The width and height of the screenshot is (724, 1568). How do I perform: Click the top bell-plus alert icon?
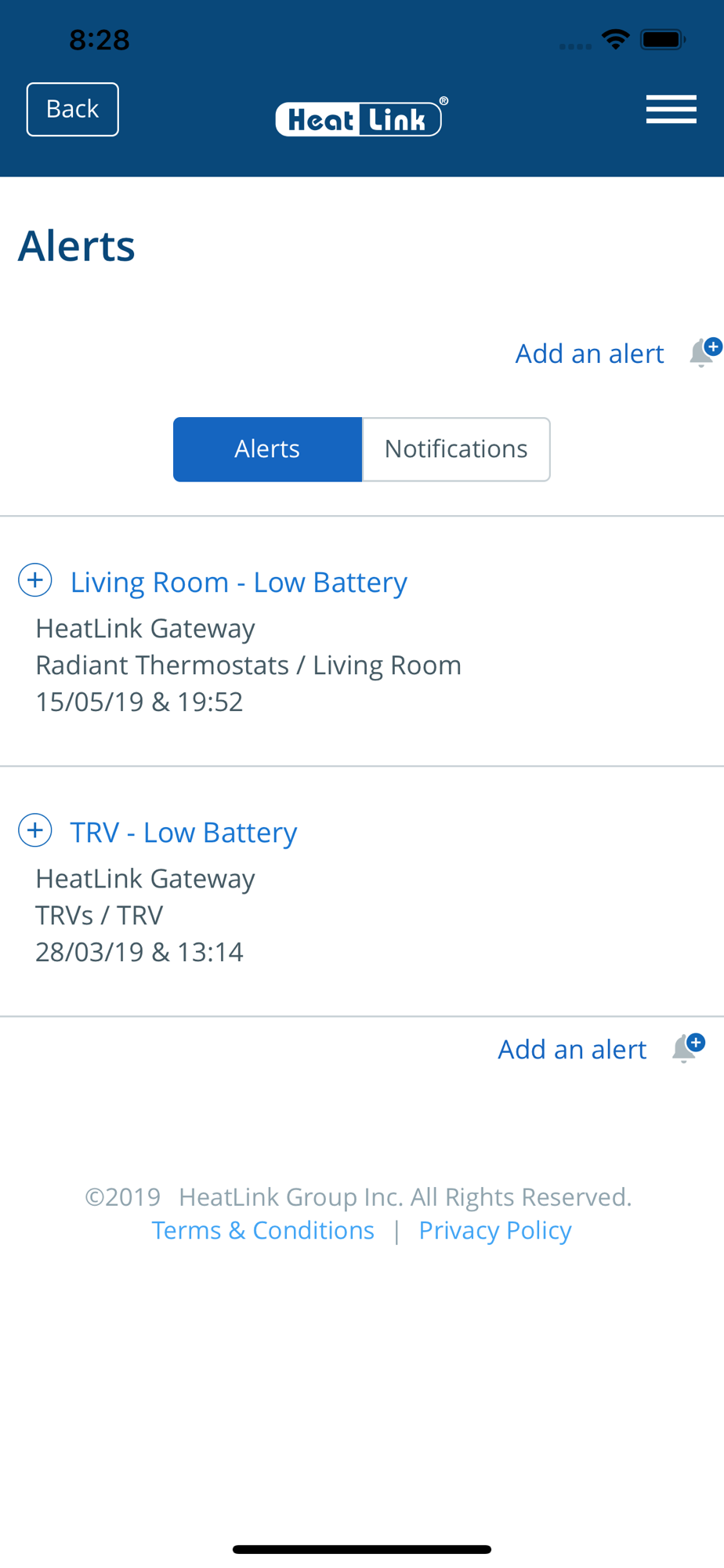(705, 351)
